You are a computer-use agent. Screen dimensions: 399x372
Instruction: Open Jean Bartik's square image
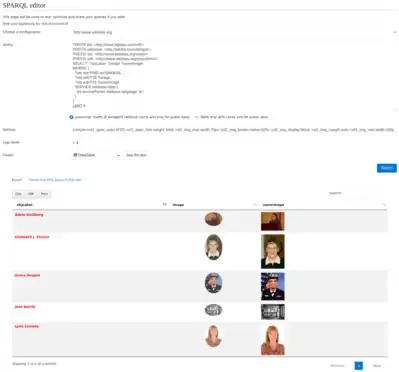coord(273,312)
